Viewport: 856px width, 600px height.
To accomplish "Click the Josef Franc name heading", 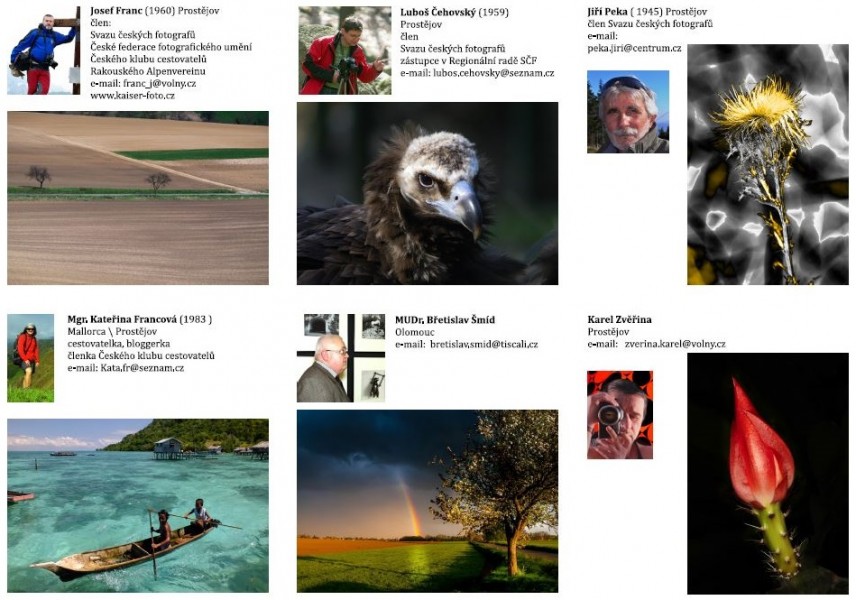I will (116, 10).
